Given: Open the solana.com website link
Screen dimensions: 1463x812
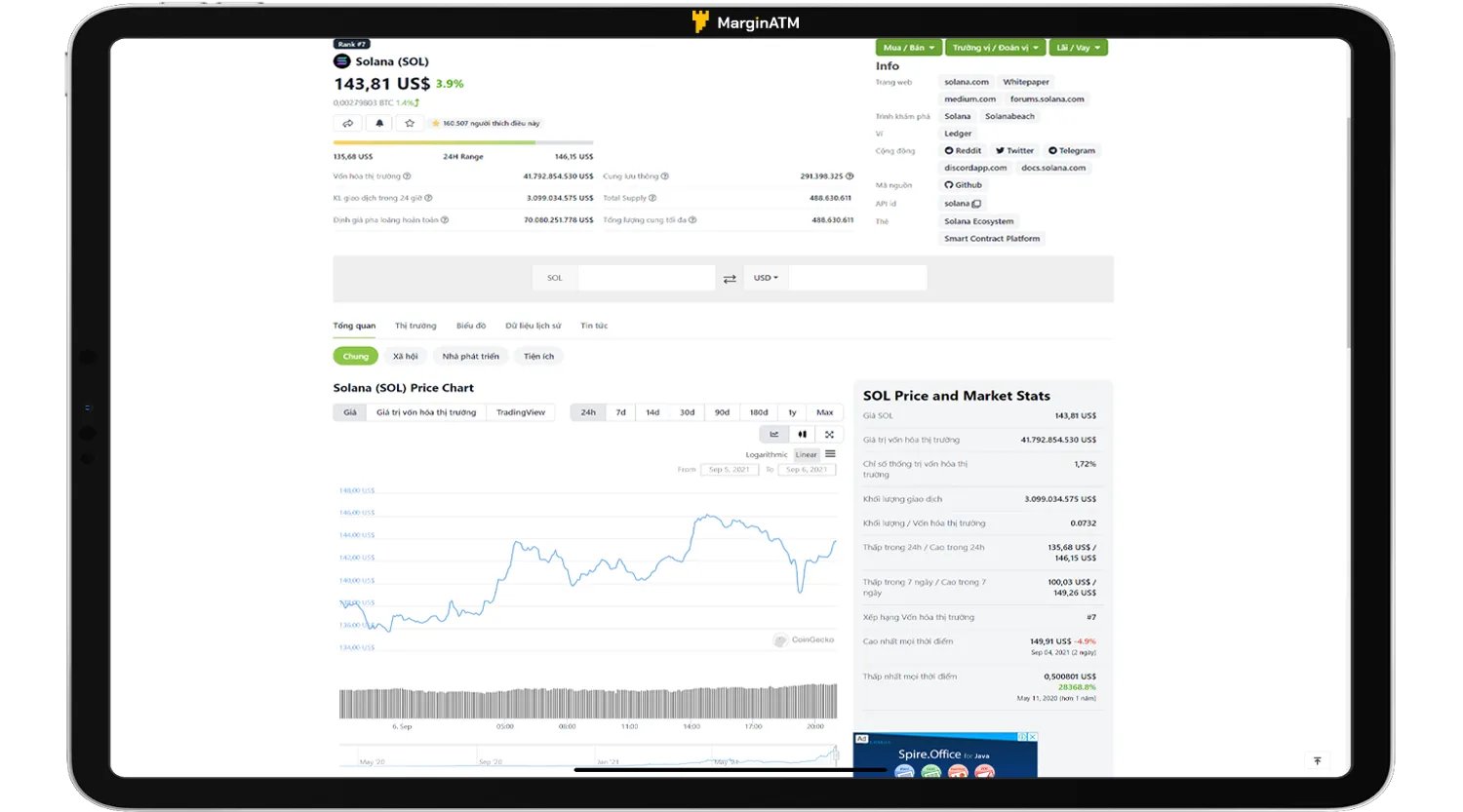Looking at the screenshot, I should click(x=967, y=82).
